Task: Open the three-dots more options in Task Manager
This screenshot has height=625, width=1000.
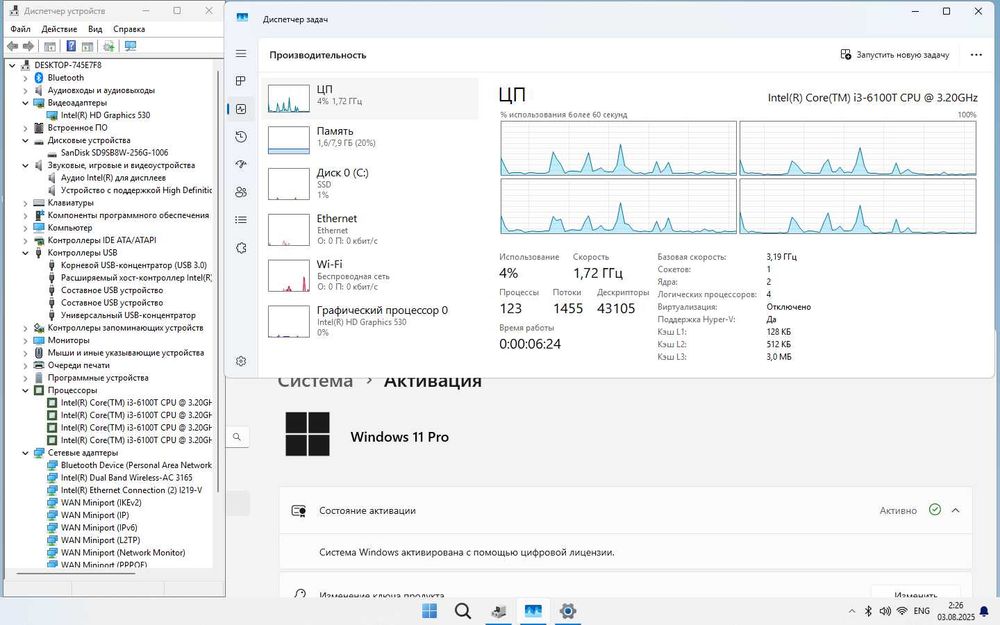Action: 976,55
